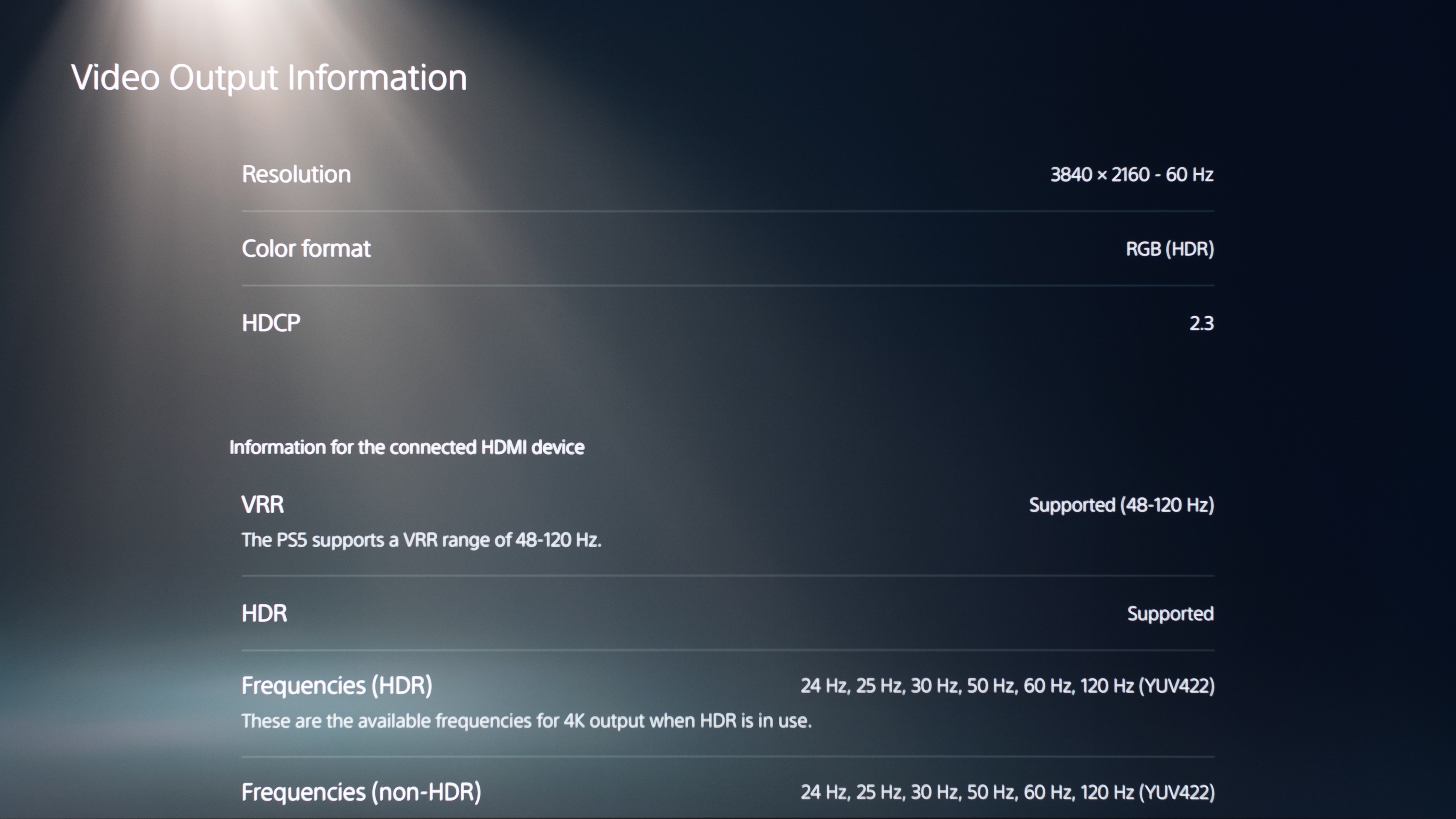This screenshot has width=1456, height=819.
Task: Click the Frequencies (non-HDR) list of Hz values
Action: [x=1007, y=792]
